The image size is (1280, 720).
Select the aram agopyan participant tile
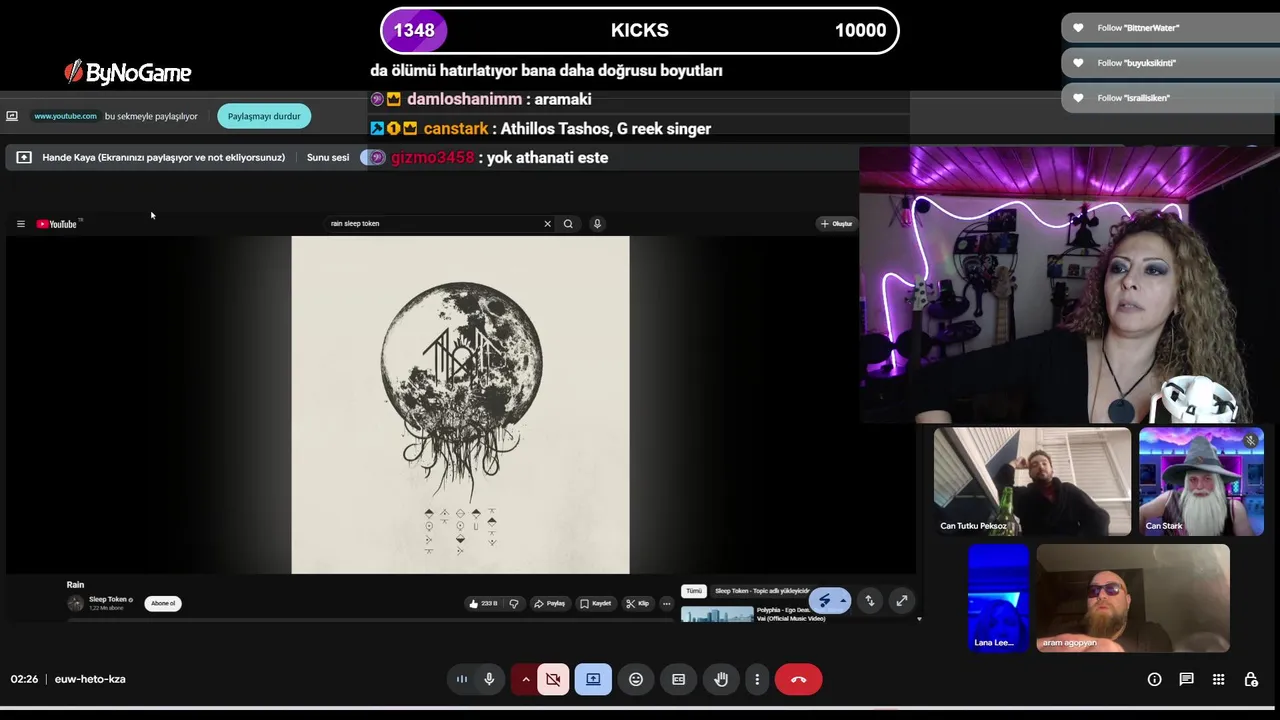tap(1133, 598)
